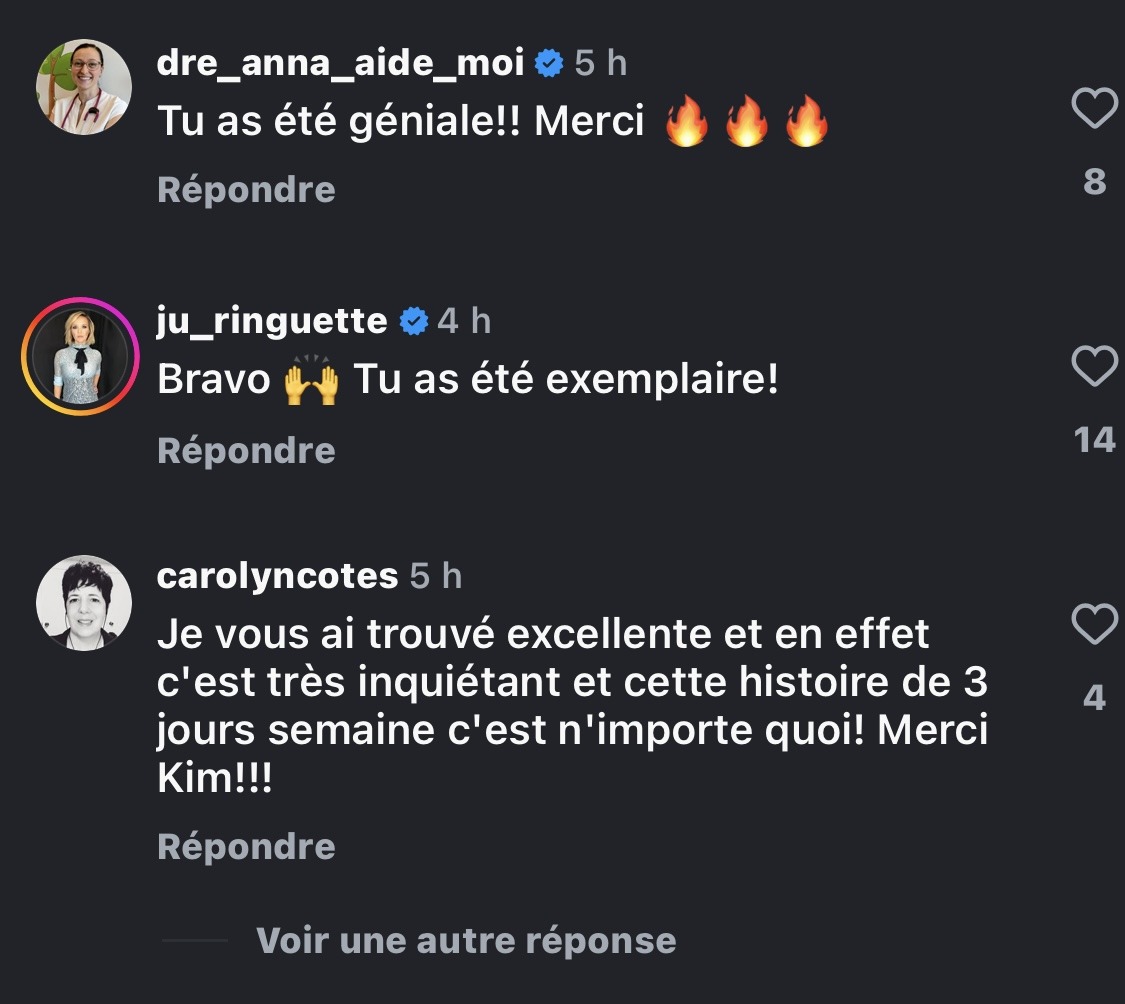Image resolution: width=1125 pixels, height=1004 pixels.
Task: Click the "5 h" timestamp beside dre_anna_aide_moi
Action: [601, 64]
